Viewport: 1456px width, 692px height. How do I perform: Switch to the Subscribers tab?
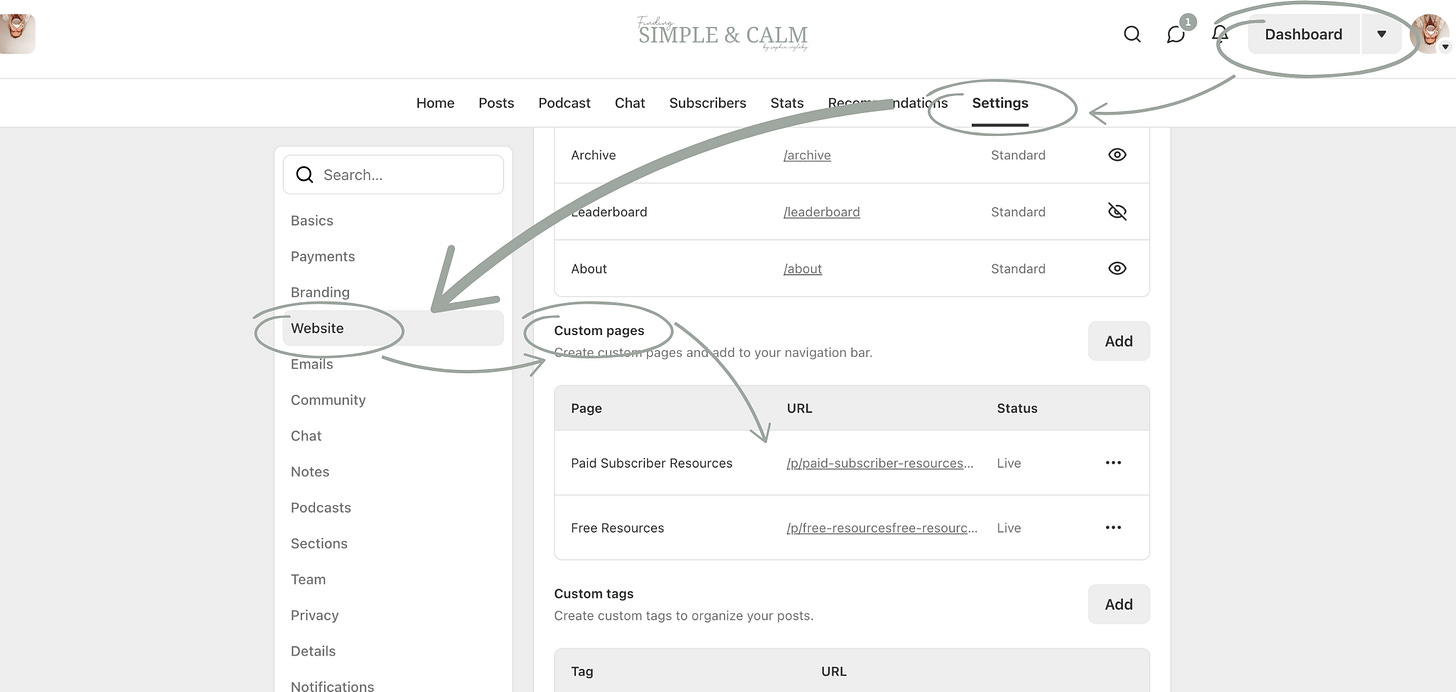coord(707,102)
